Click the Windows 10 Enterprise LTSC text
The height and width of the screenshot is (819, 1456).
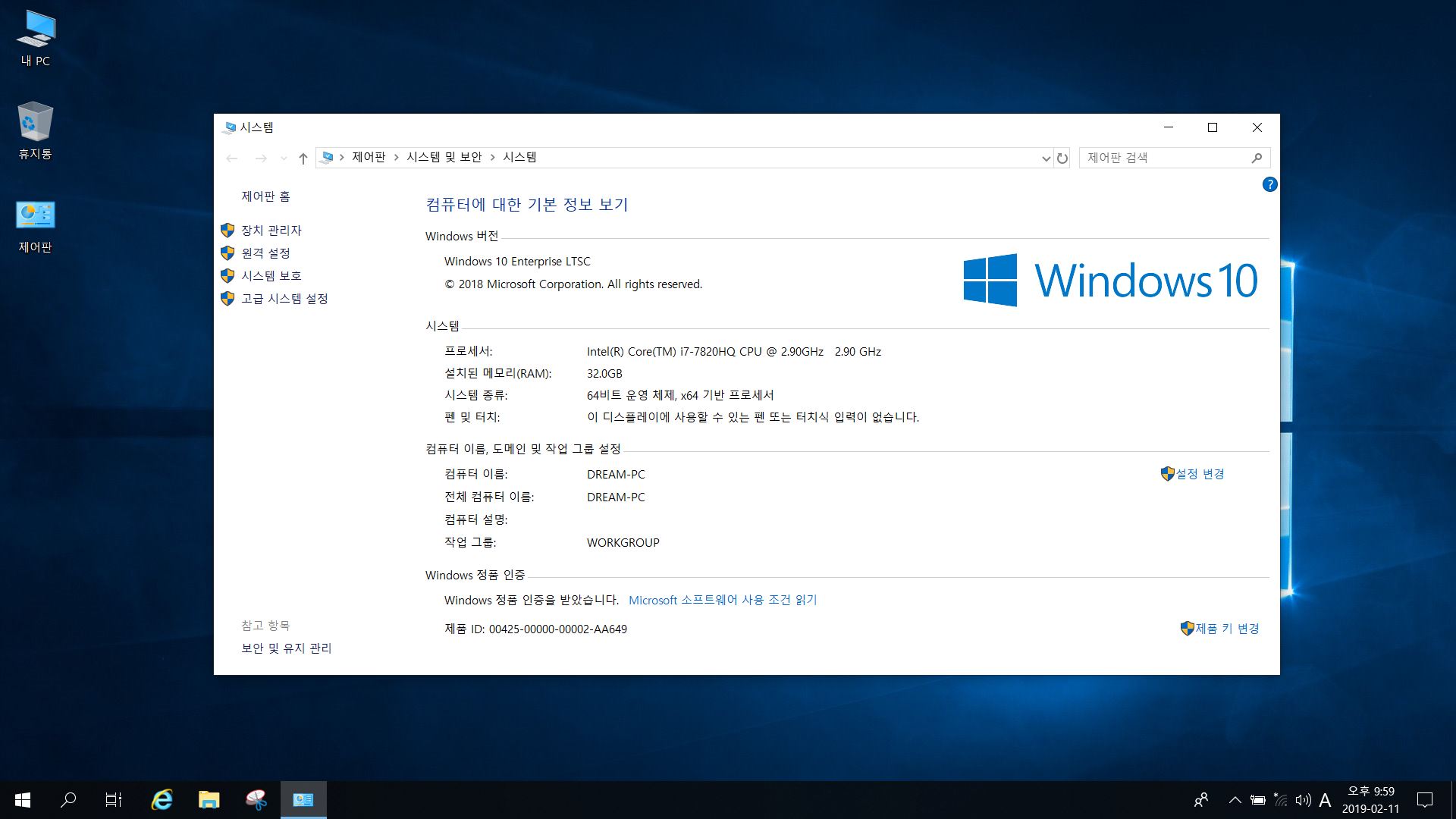pos(517,262)
